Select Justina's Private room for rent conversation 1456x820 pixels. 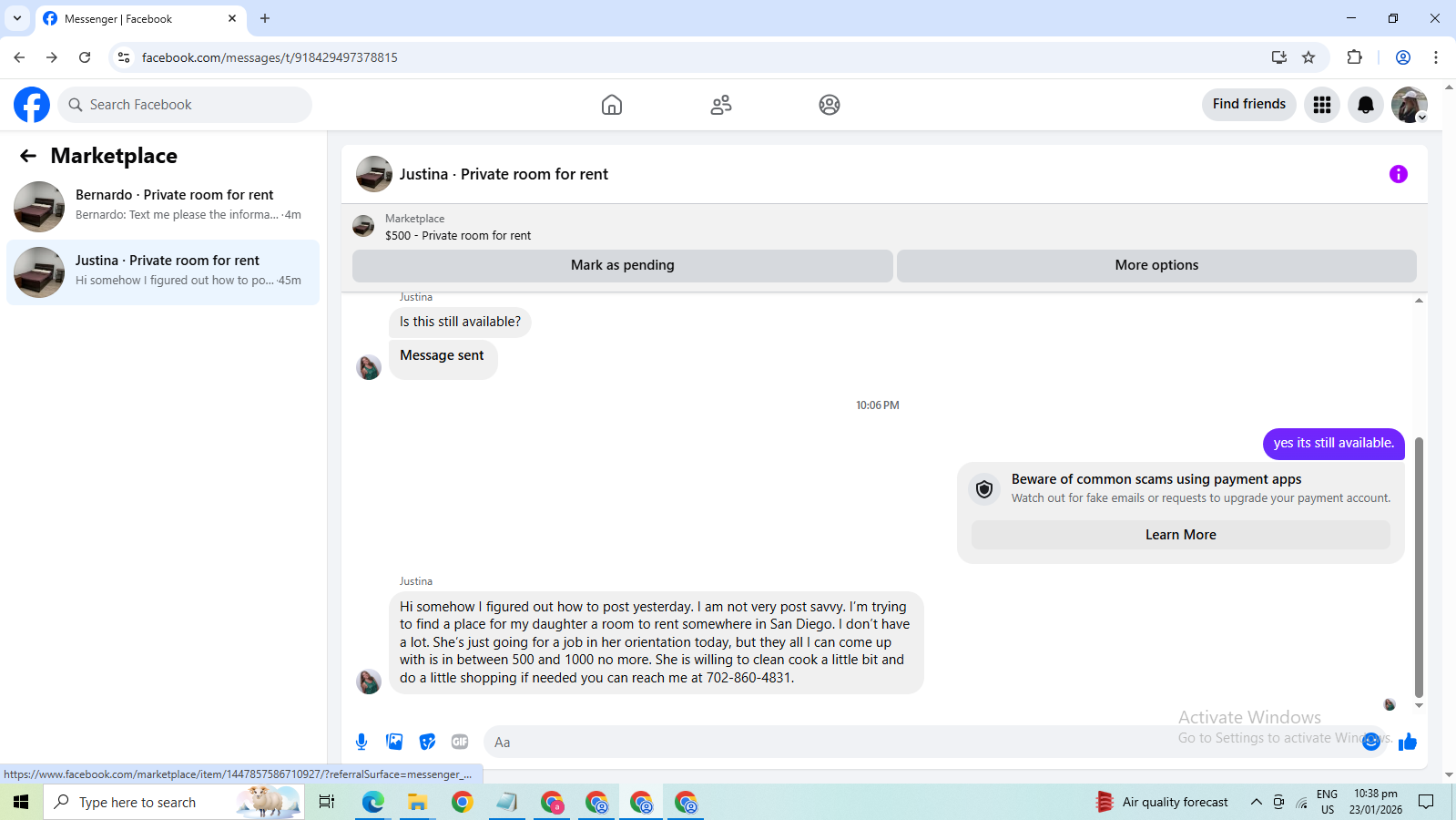[x=163, y=272]
